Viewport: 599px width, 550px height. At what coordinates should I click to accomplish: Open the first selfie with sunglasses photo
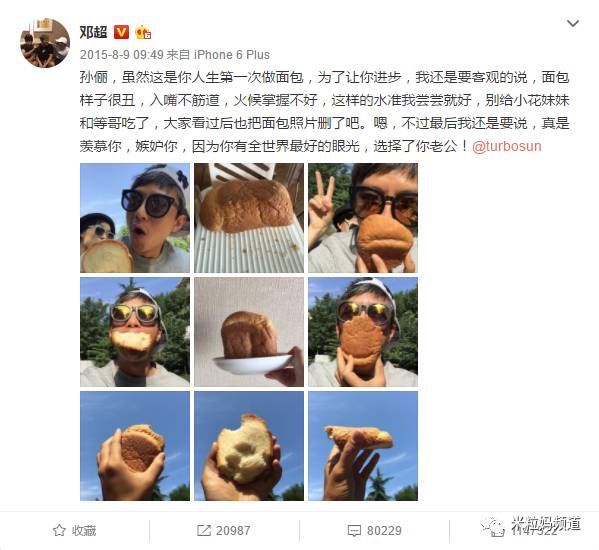[x=135, y=218]
